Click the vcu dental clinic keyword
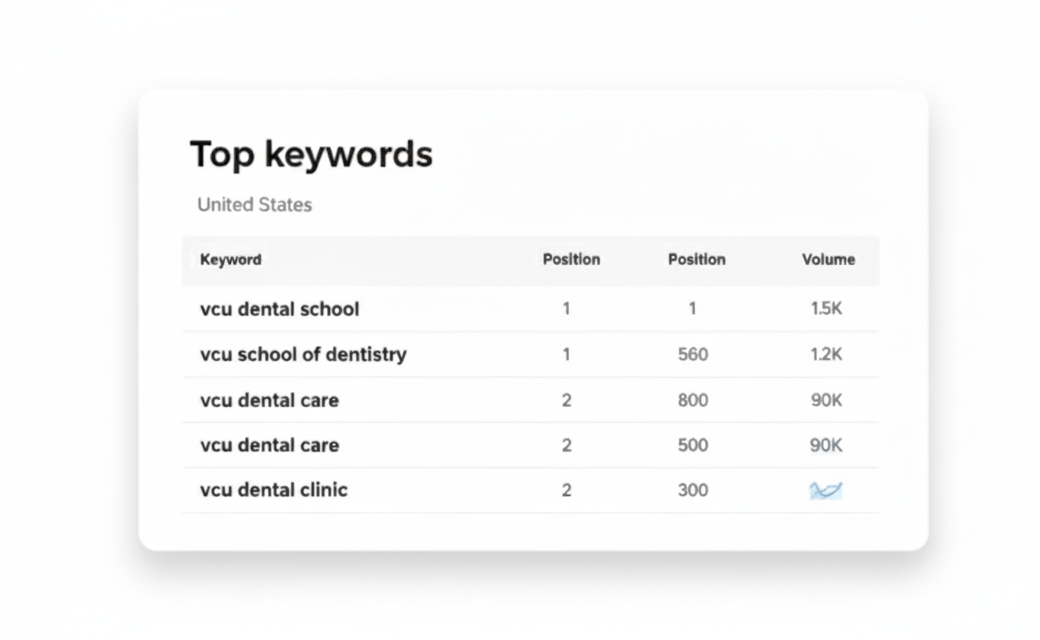 273,490
